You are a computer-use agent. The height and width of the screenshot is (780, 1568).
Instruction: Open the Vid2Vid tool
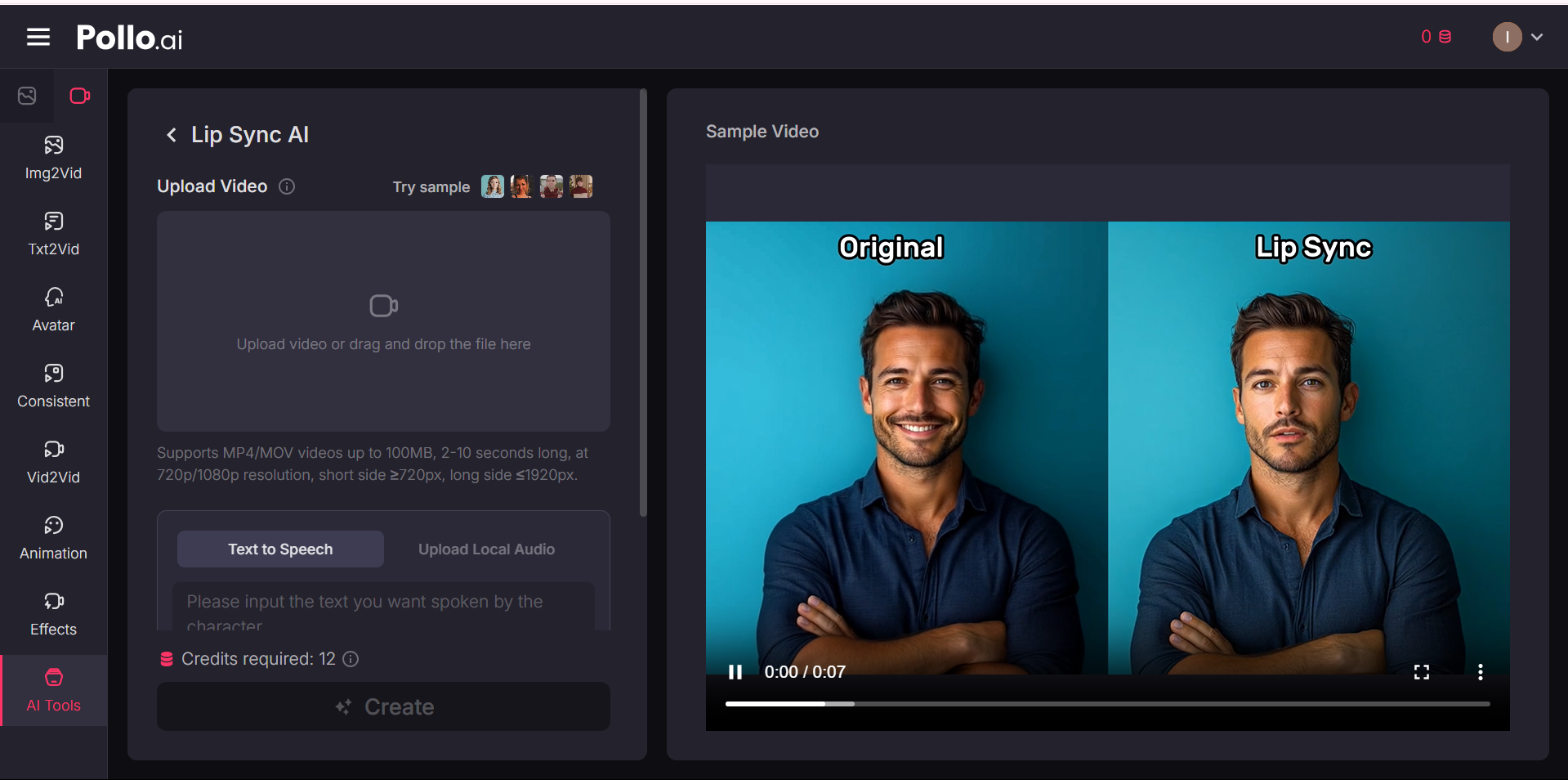click(x=52, y=462)
